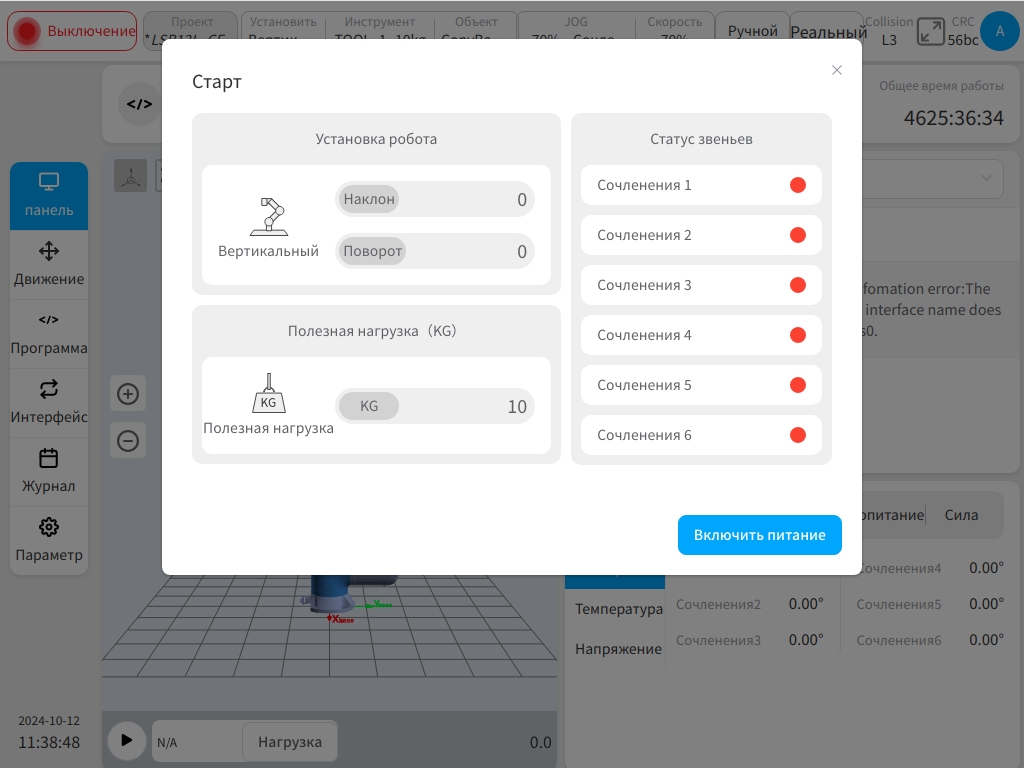Open the Программа sidebar section

[x=49, y=334]
